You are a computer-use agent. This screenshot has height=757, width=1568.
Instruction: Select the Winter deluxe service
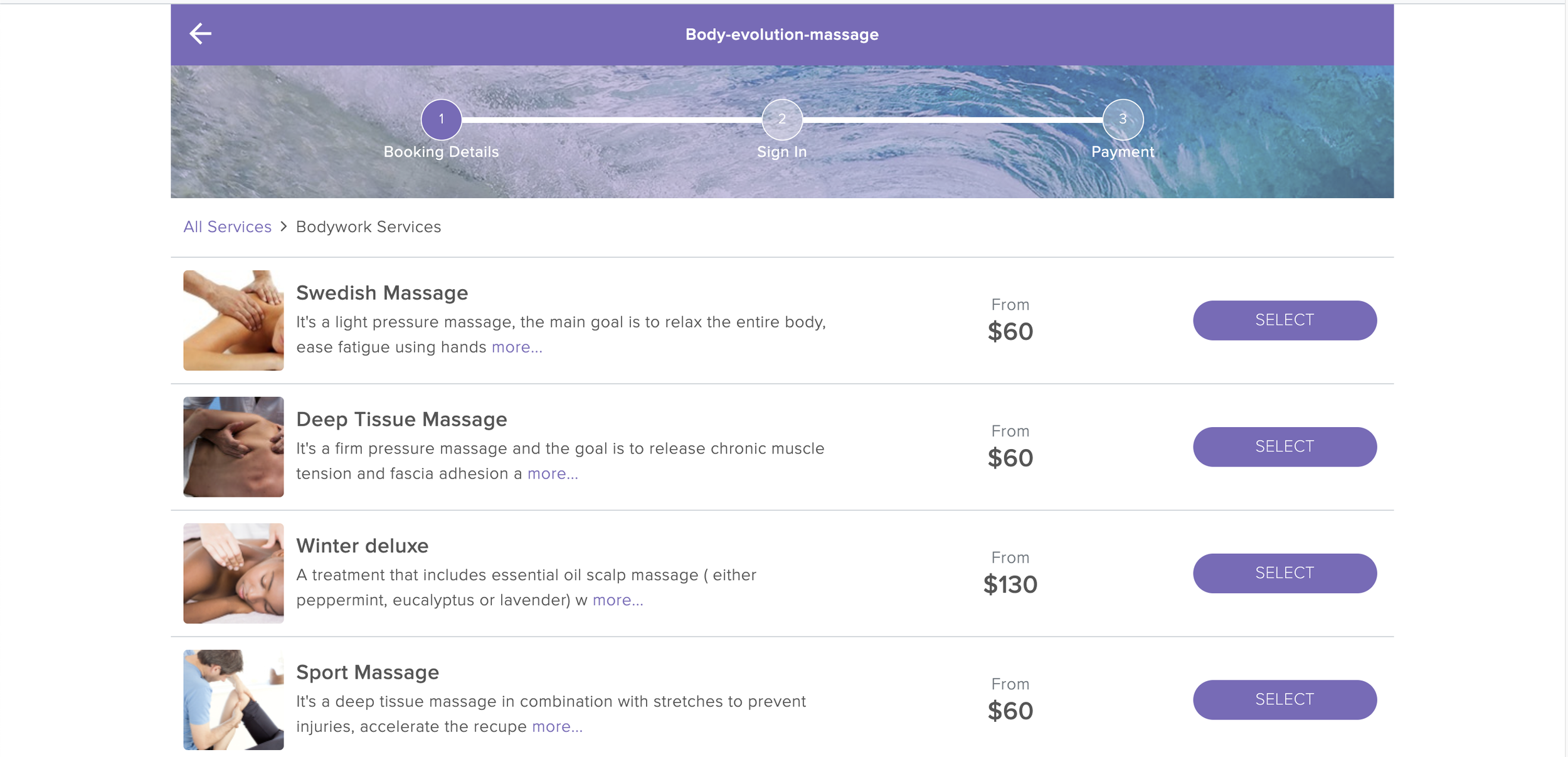tap(1284, 573)
